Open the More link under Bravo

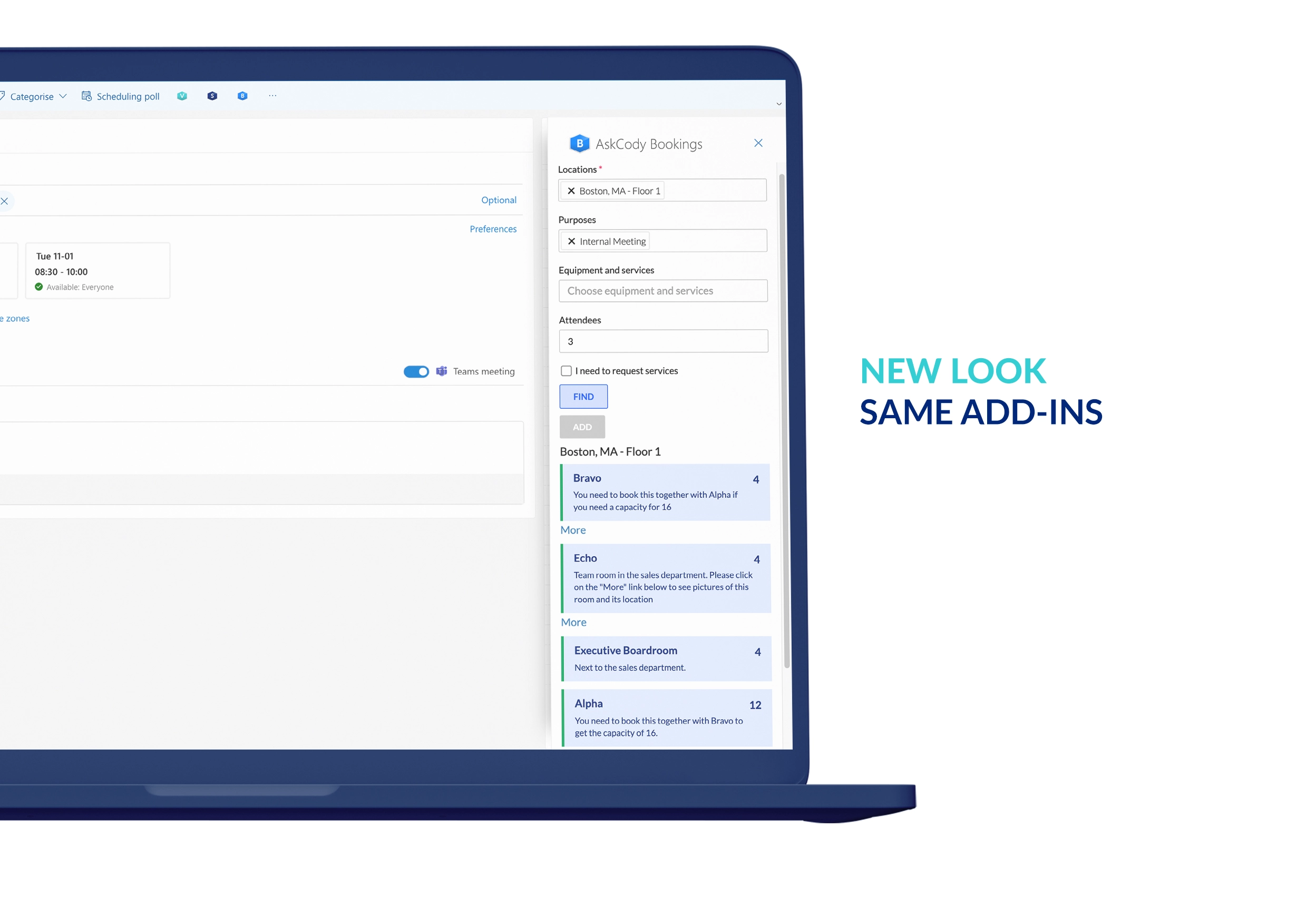tap(572, 530)
